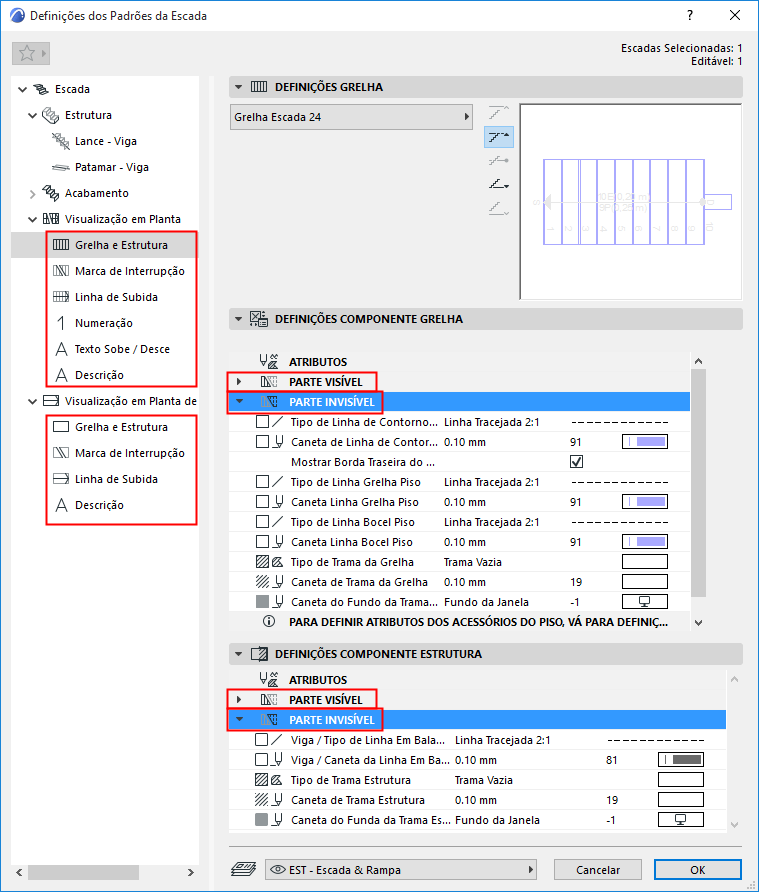Select Marca de Interrupção under Visualização em Planta
The width and height of the screenshot is (759, 892).
[130, 271]
